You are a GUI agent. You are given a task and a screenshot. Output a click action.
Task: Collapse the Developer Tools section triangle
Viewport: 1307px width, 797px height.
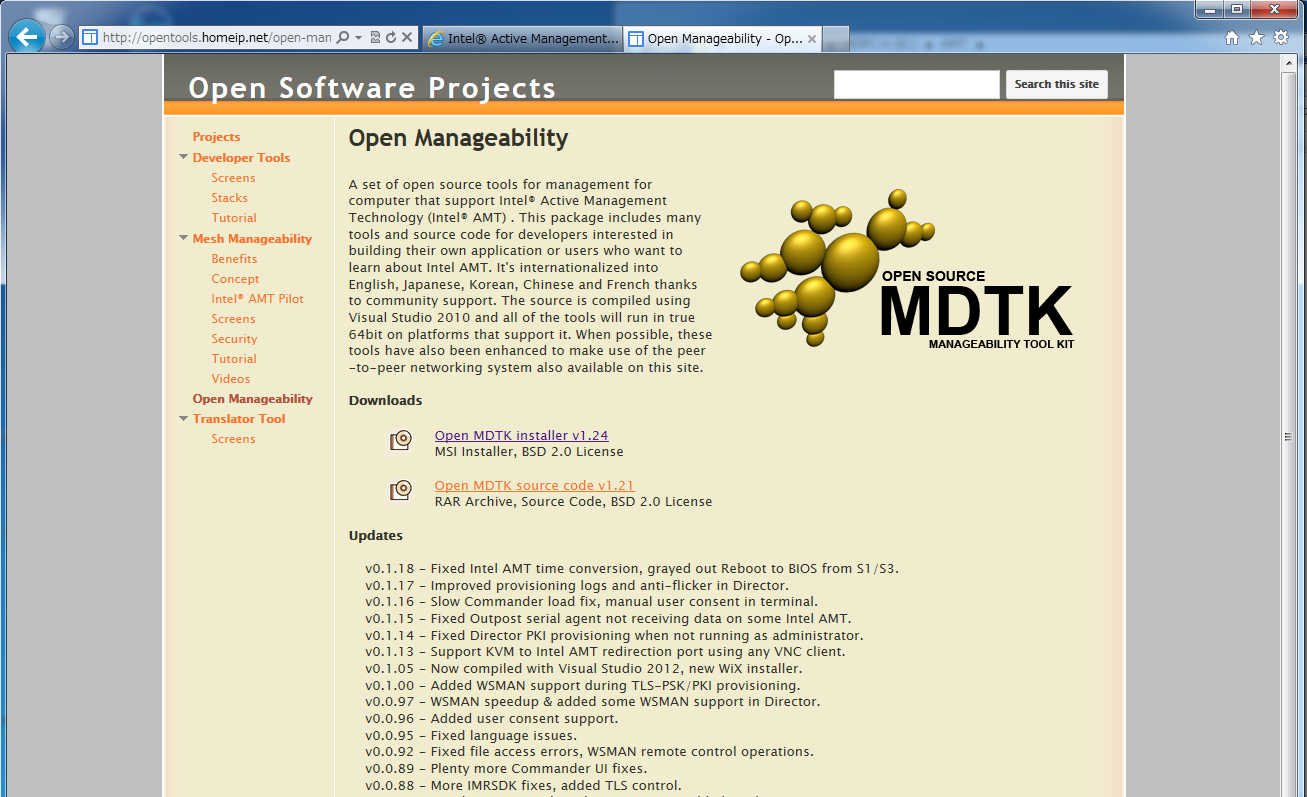tap(183, 157)
